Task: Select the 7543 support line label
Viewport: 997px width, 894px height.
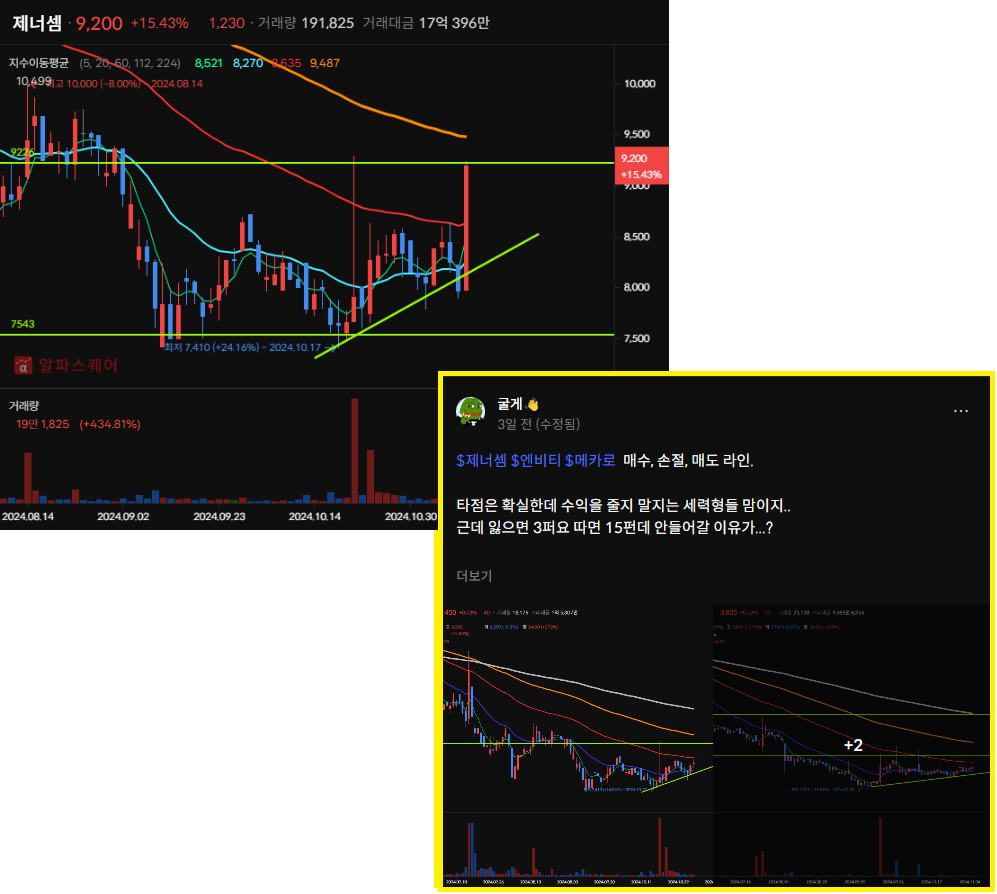Action: coord(22,324)
